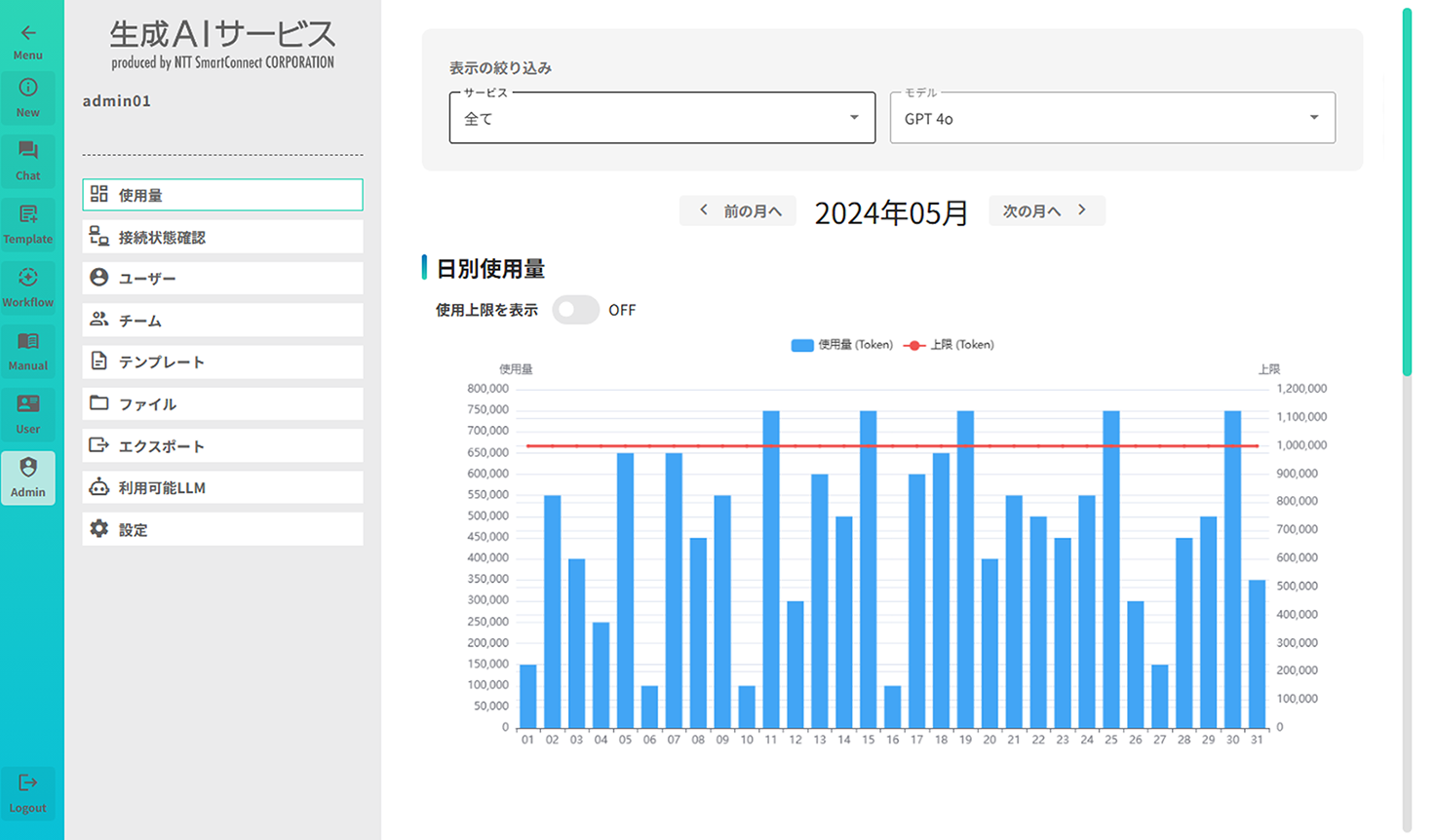
Task: Click the テンプレート document icon
Action: pyautogui.click(x=99, y=361)
